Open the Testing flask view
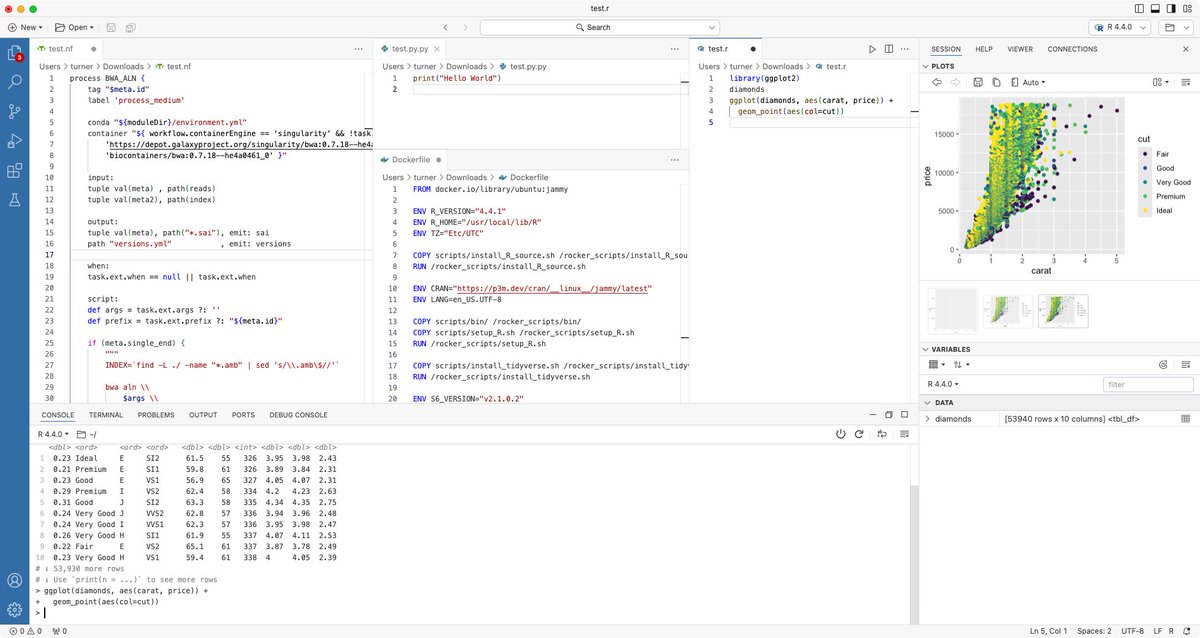The width and height of the screenshot is (1200, 638). pyautogui.click(x=15, y=200)
